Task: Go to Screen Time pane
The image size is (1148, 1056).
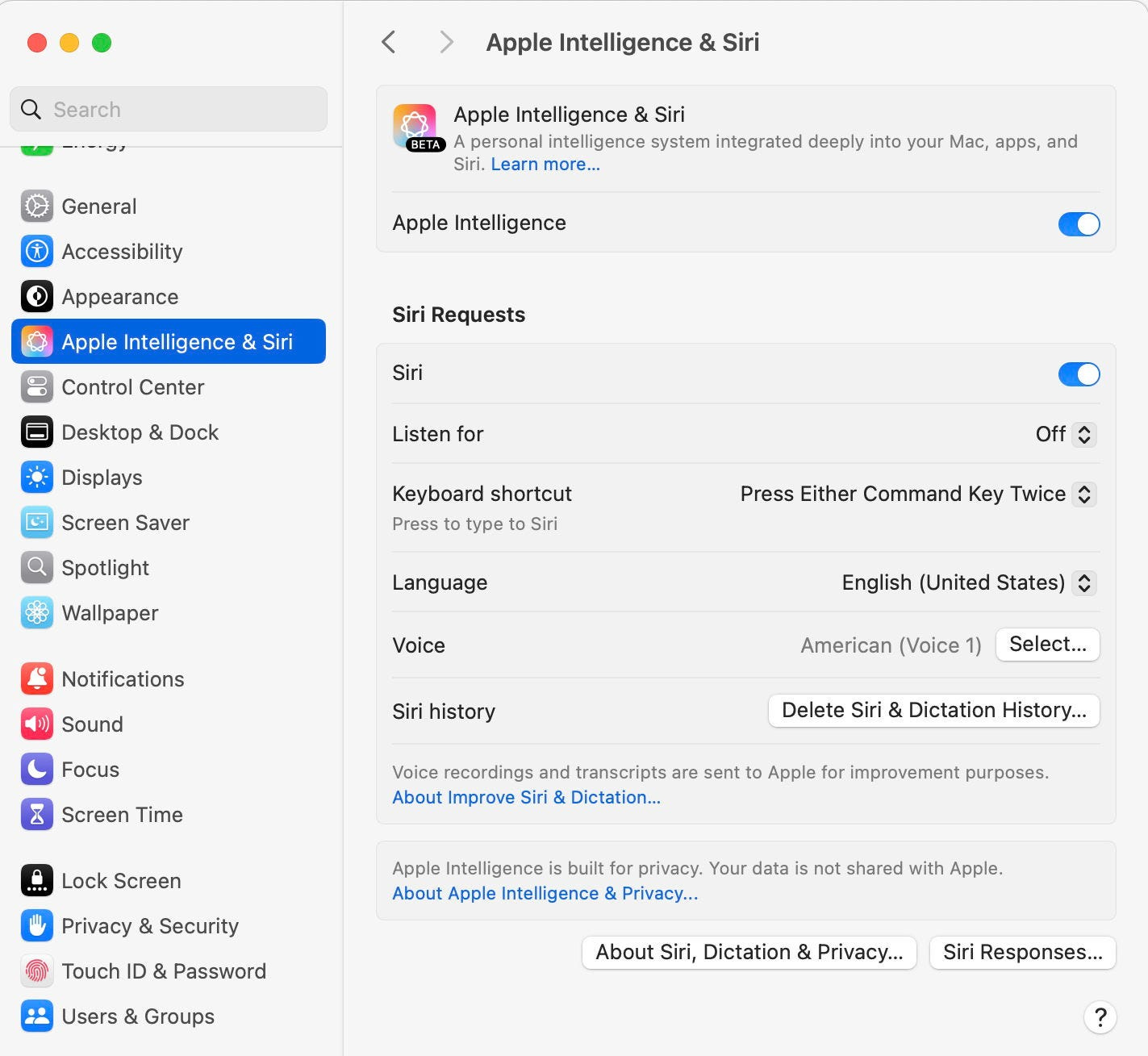Action: (x=169, y=815)
